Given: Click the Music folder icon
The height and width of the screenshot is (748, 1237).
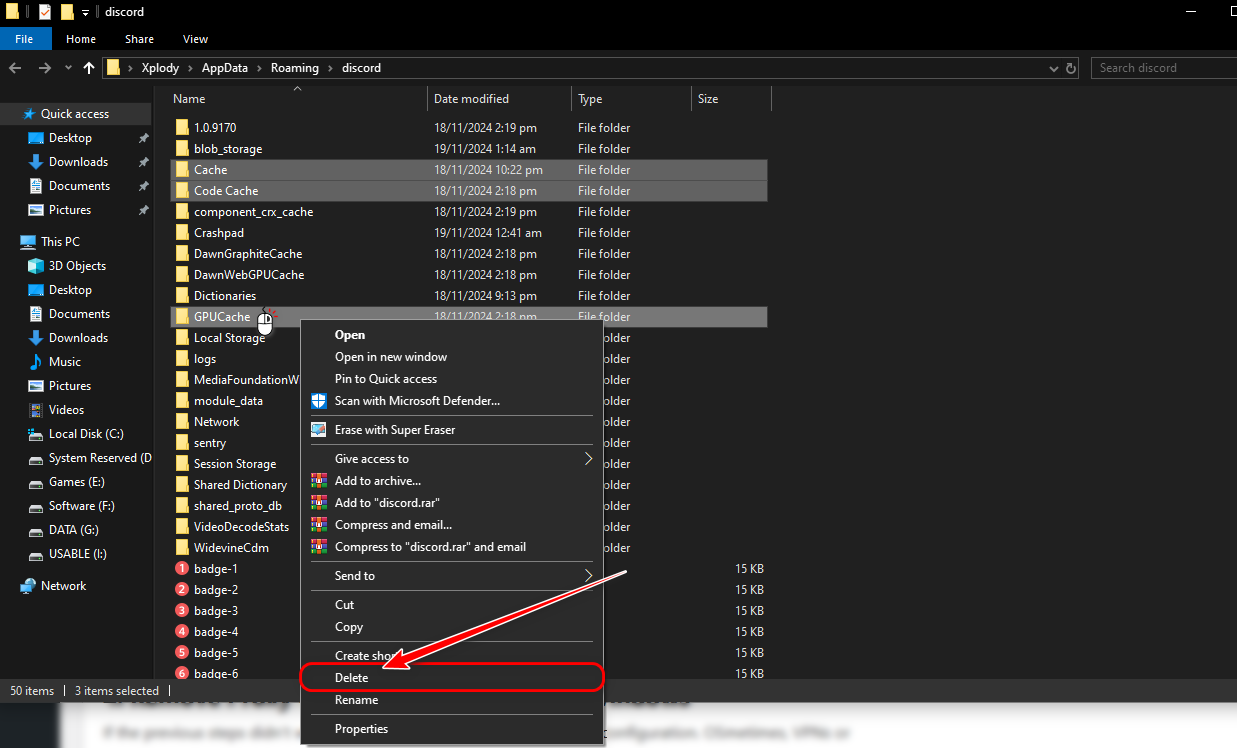Looking at the screenshot, I should coord(36,362).
